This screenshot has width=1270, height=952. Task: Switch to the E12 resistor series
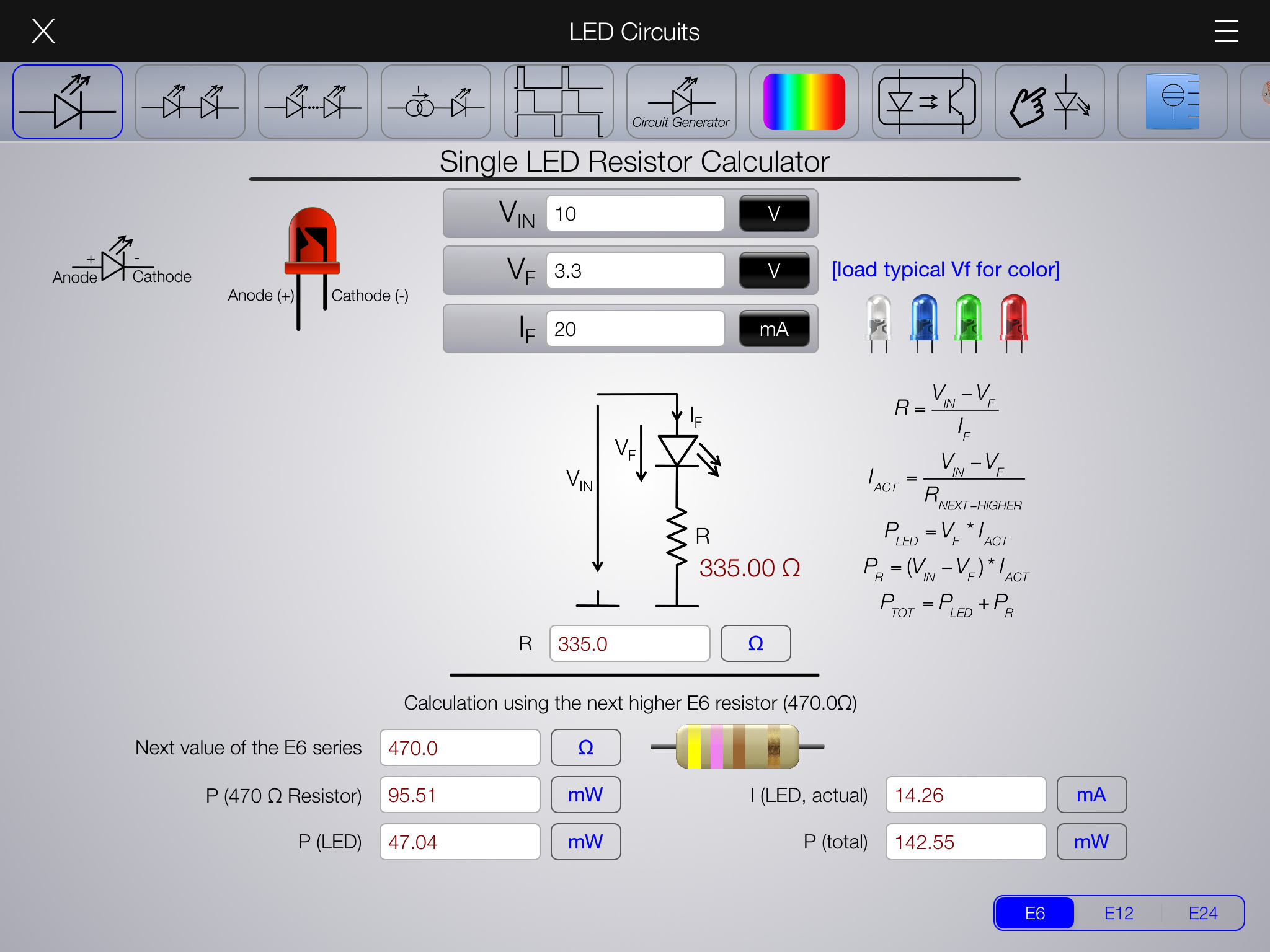pos(1119,913)
